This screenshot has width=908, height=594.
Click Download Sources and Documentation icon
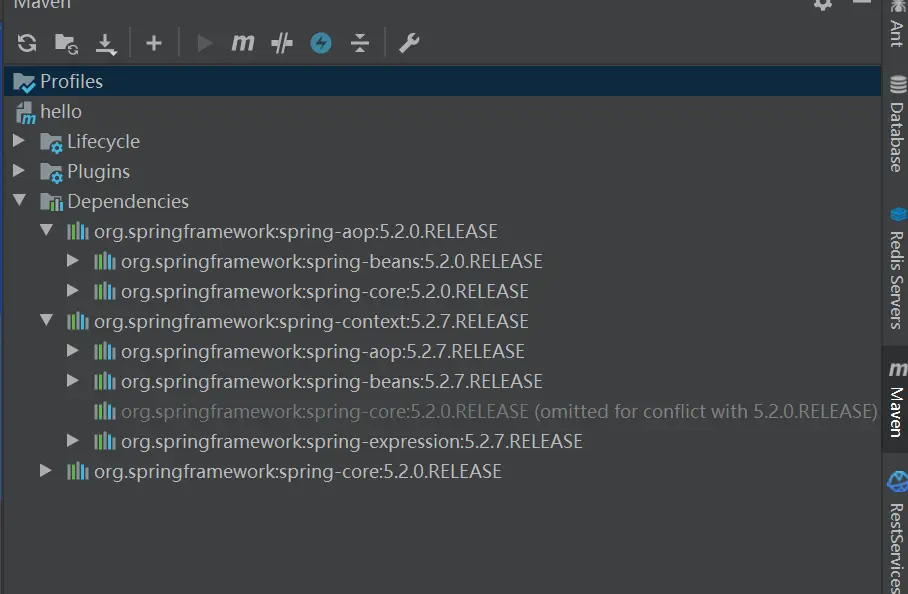106,44
